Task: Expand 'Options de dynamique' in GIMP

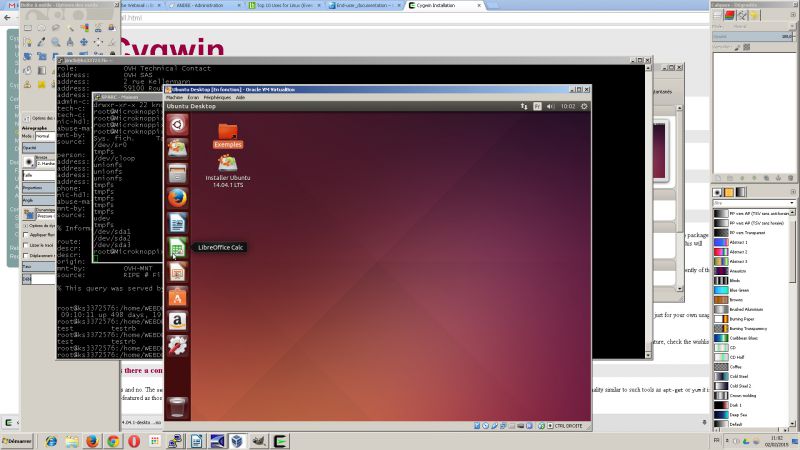Action: [x=26, y=226]
